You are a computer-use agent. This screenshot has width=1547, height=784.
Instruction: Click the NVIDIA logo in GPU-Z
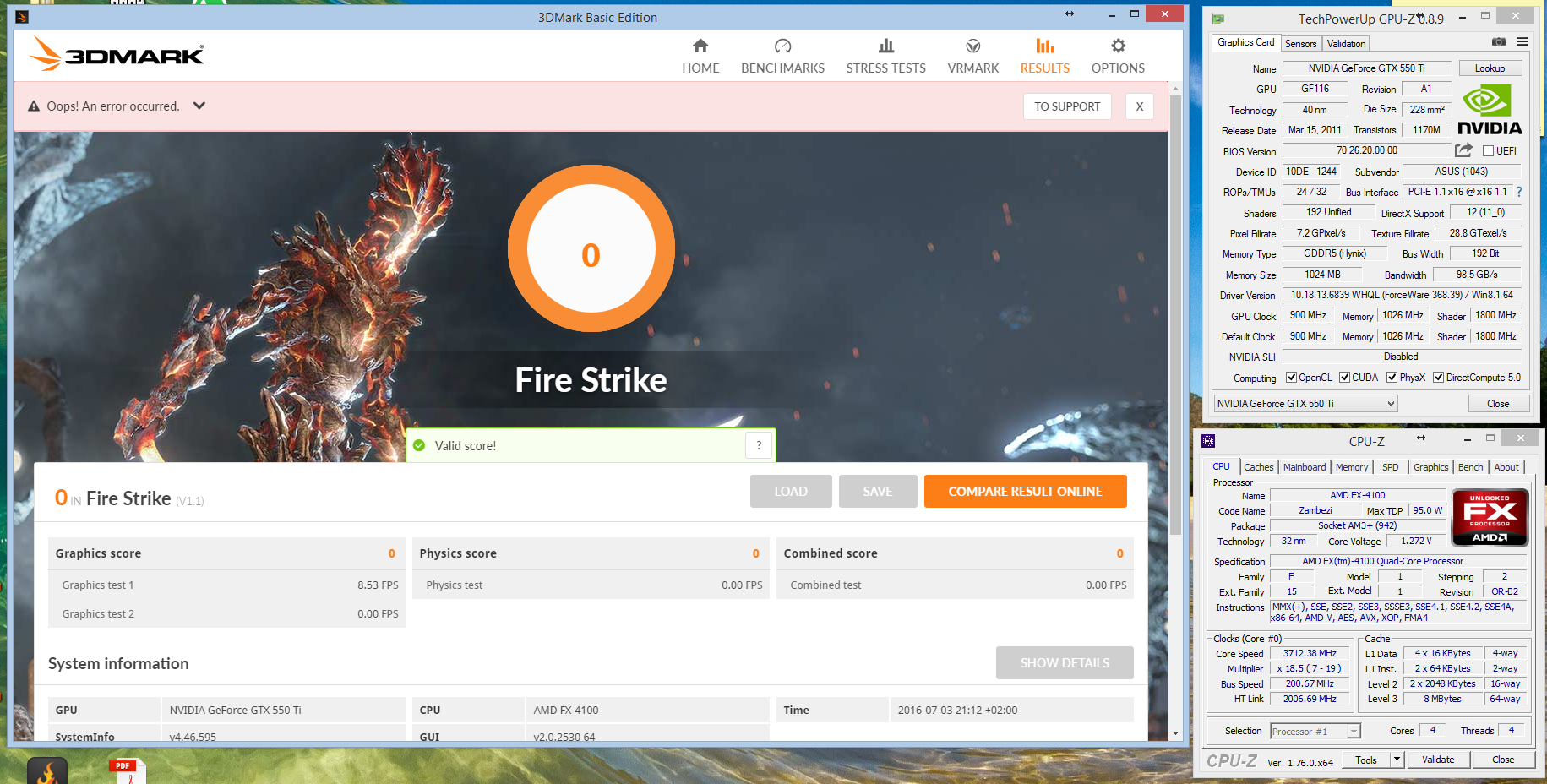click(x=1490, y=110)
